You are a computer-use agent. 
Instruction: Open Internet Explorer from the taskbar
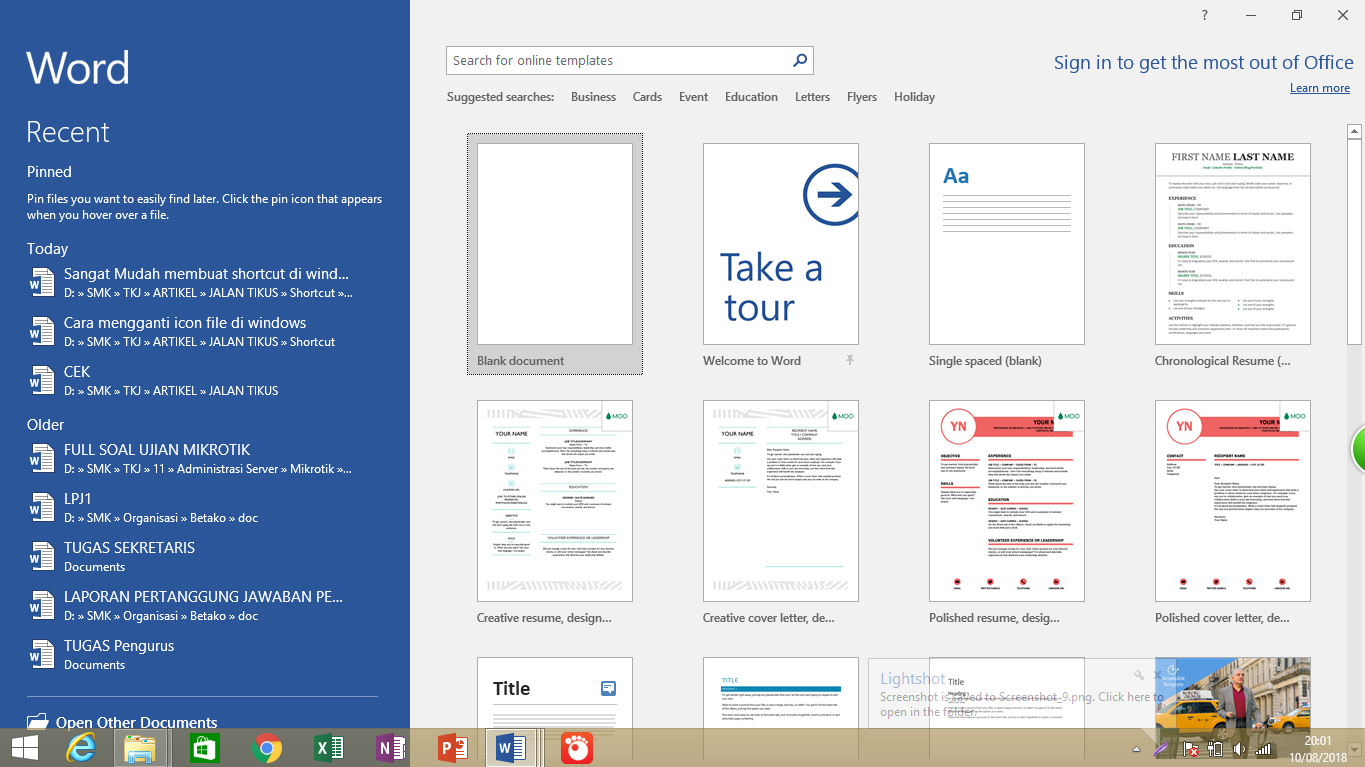click(x=82, y=748)
